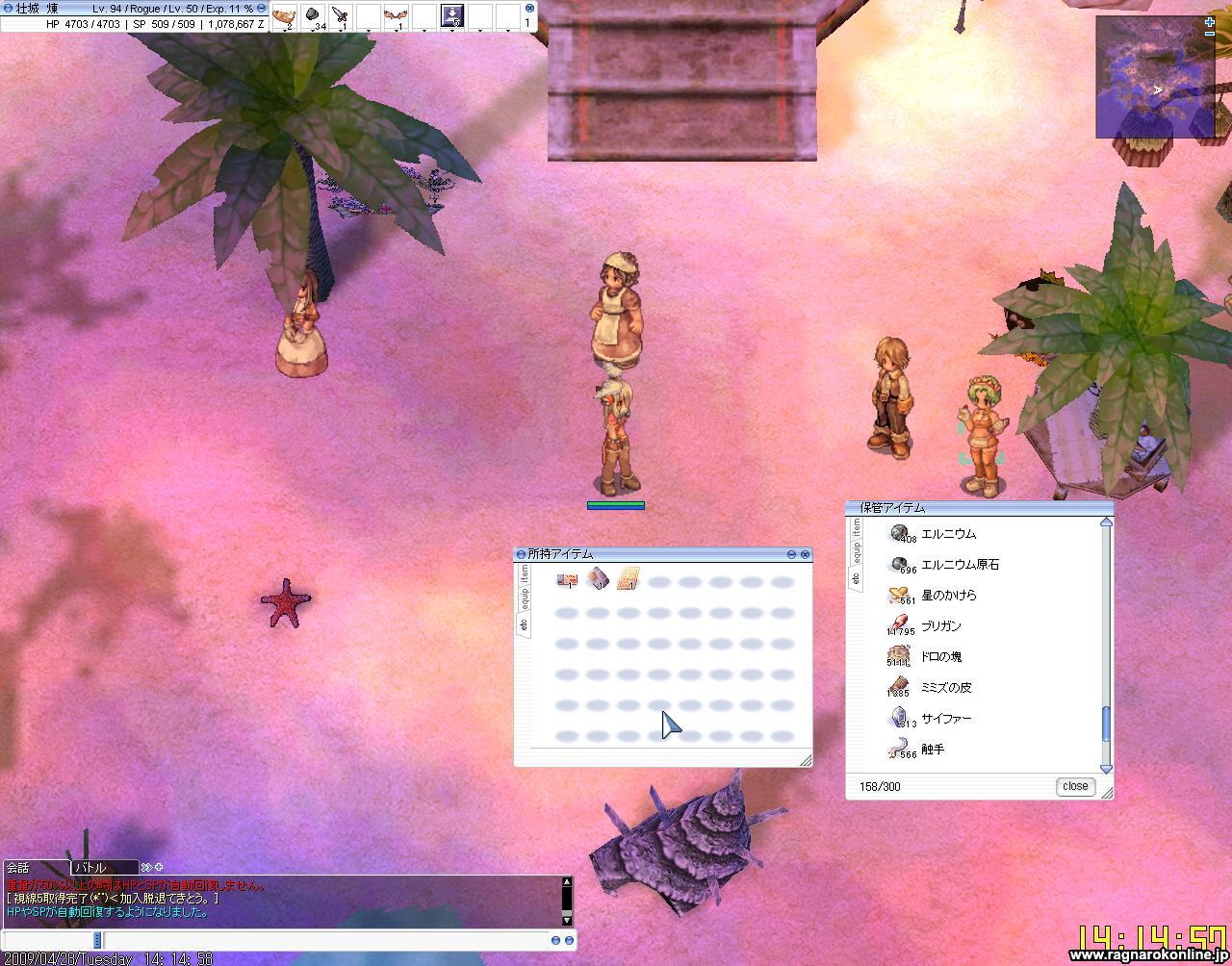
Task: Select ブリガン icon in storage
Action: [x=899, y=625]
